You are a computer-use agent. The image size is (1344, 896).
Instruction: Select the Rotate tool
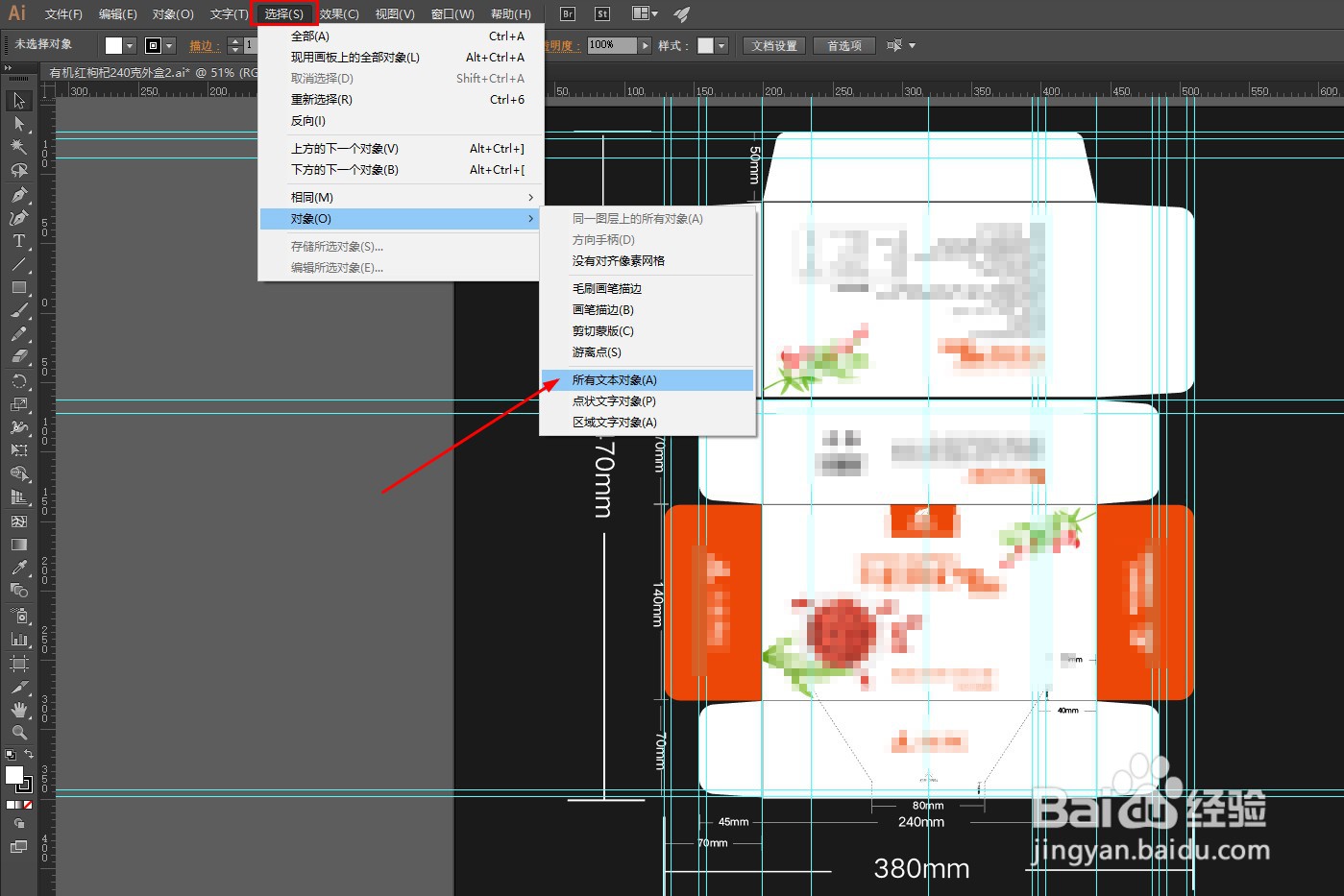tap(19, 381)
